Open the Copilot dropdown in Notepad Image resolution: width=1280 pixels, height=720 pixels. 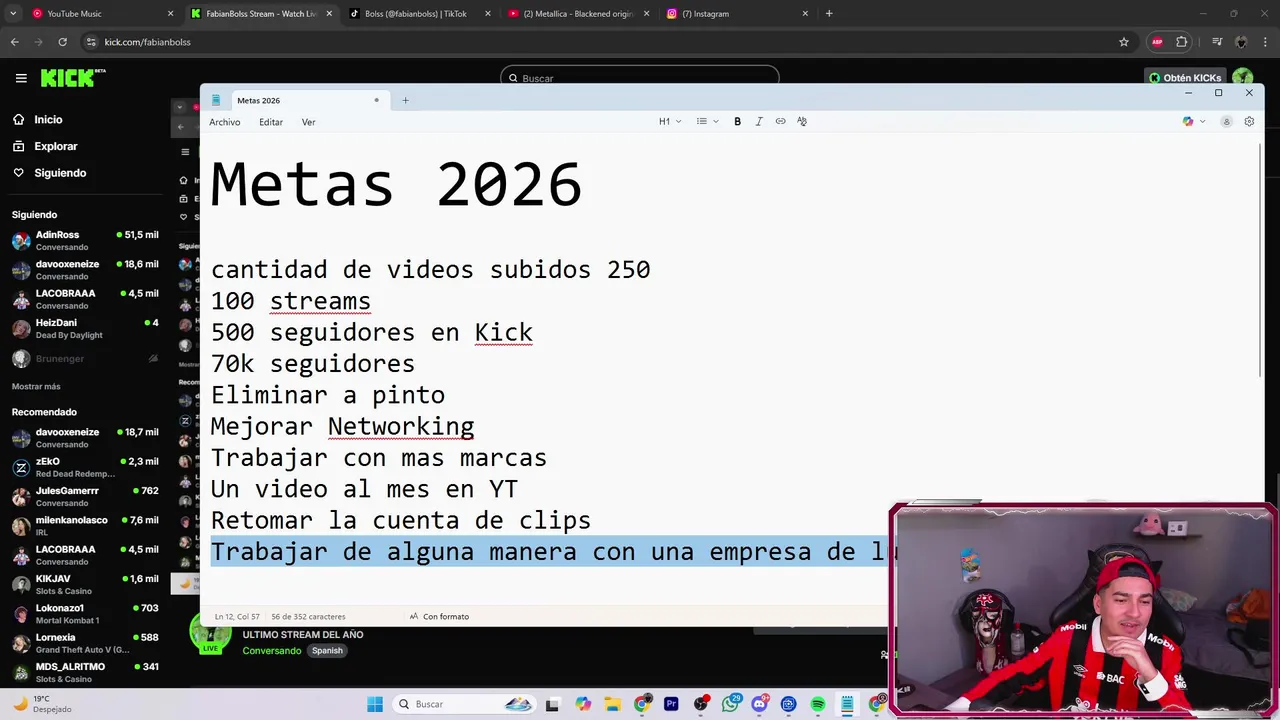click(x=1194, y=121)
